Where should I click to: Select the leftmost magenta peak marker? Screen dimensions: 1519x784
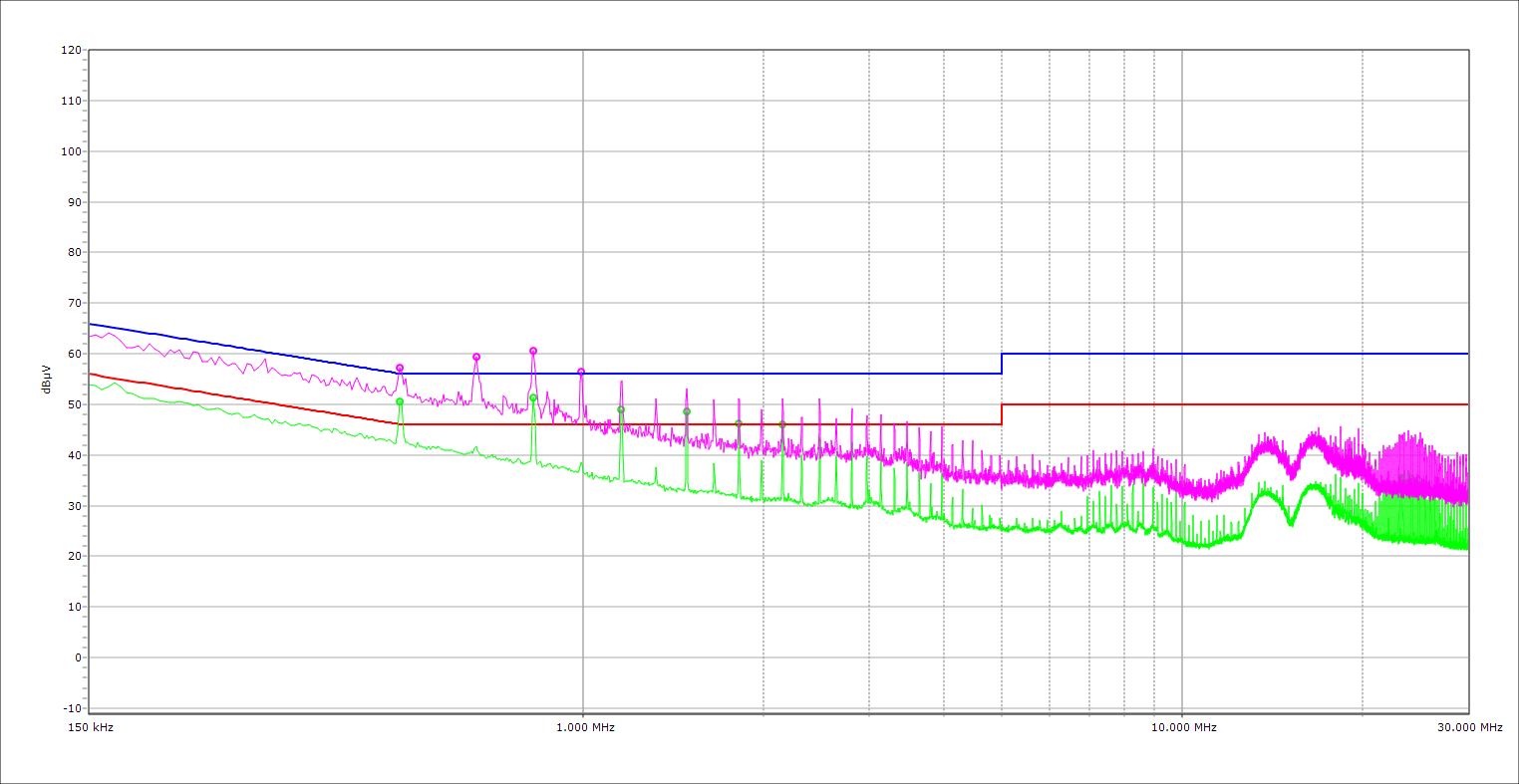(400, 369)
